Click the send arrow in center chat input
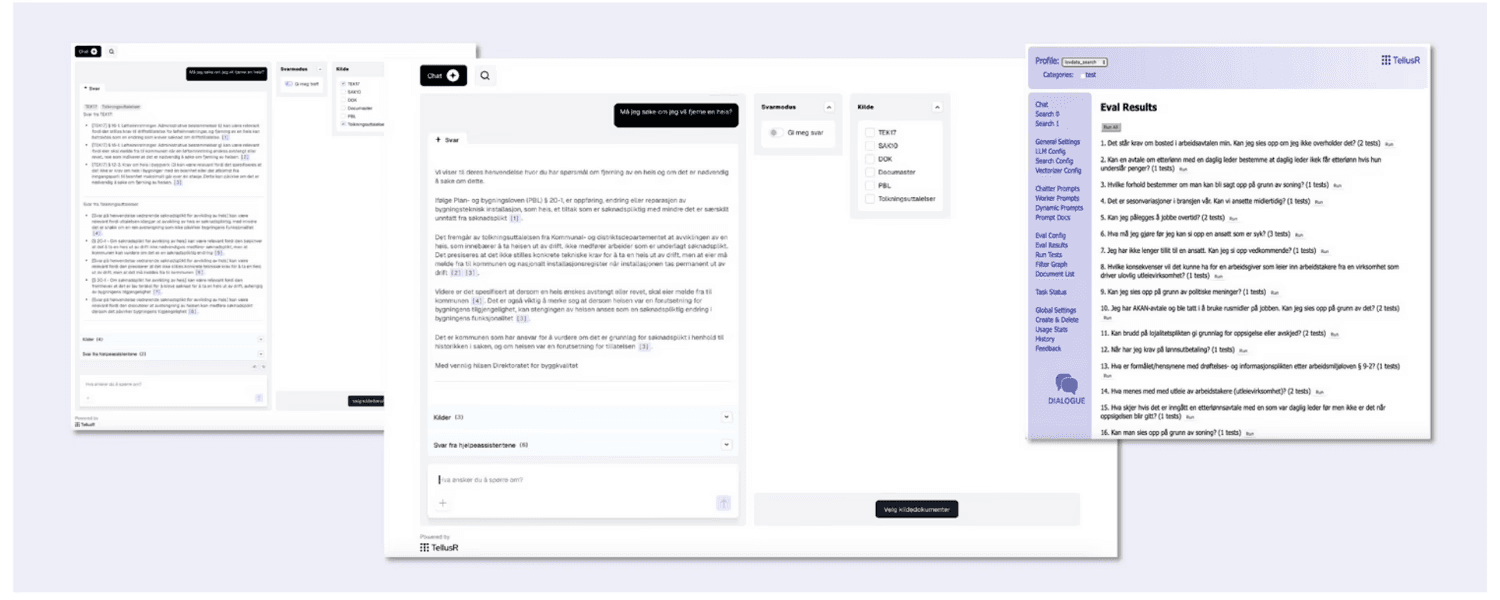 tap(724, 503)
